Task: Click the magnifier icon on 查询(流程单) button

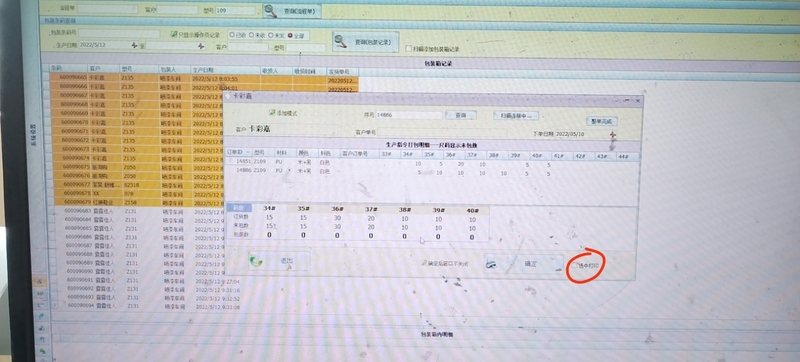Action: click(270, 11)
